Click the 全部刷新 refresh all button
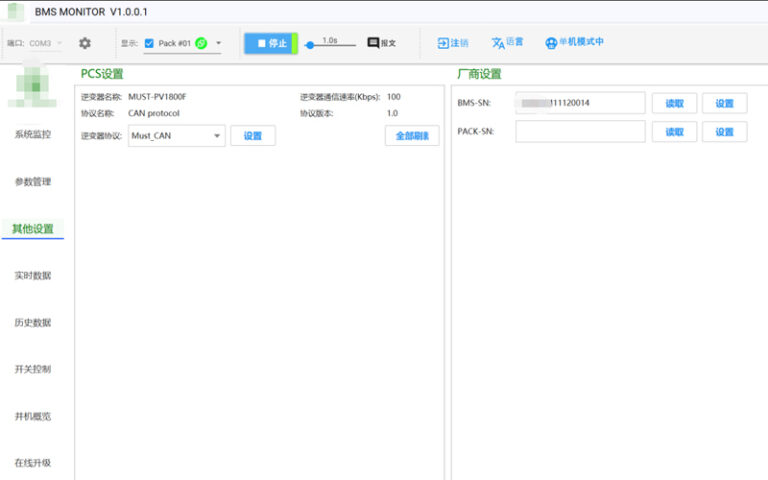This screenshot has width=768, height=480. click(411, 136)
